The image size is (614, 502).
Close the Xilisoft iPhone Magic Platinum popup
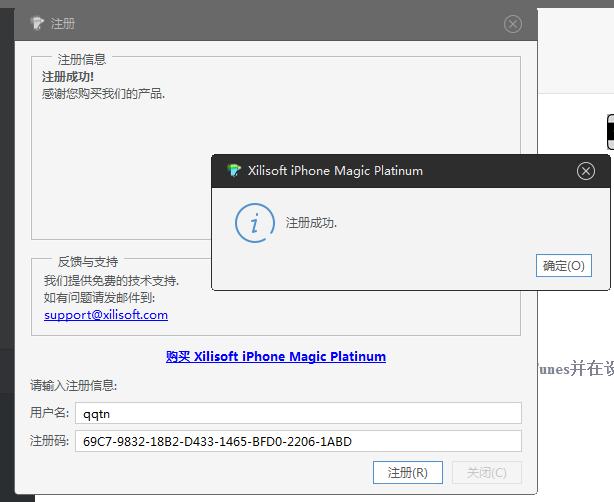[586, 171]
